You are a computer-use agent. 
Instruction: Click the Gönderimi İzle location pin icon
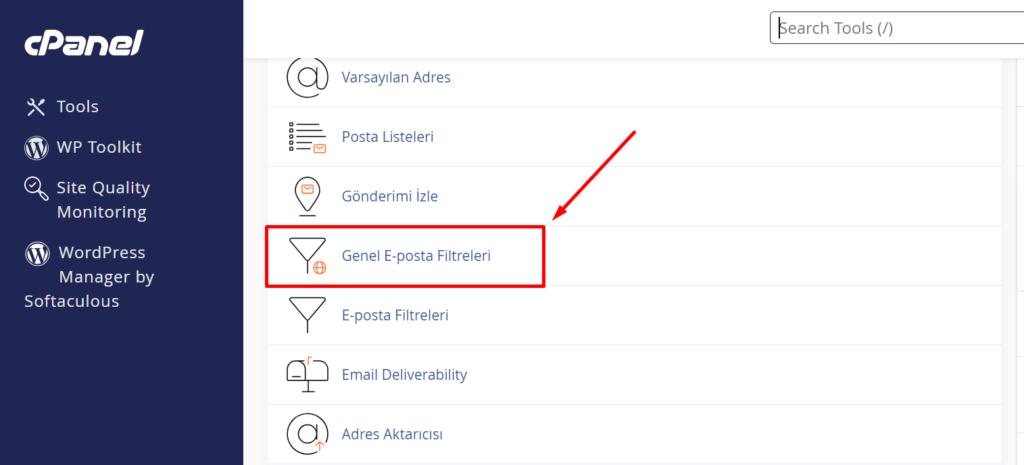click(307, 197)
